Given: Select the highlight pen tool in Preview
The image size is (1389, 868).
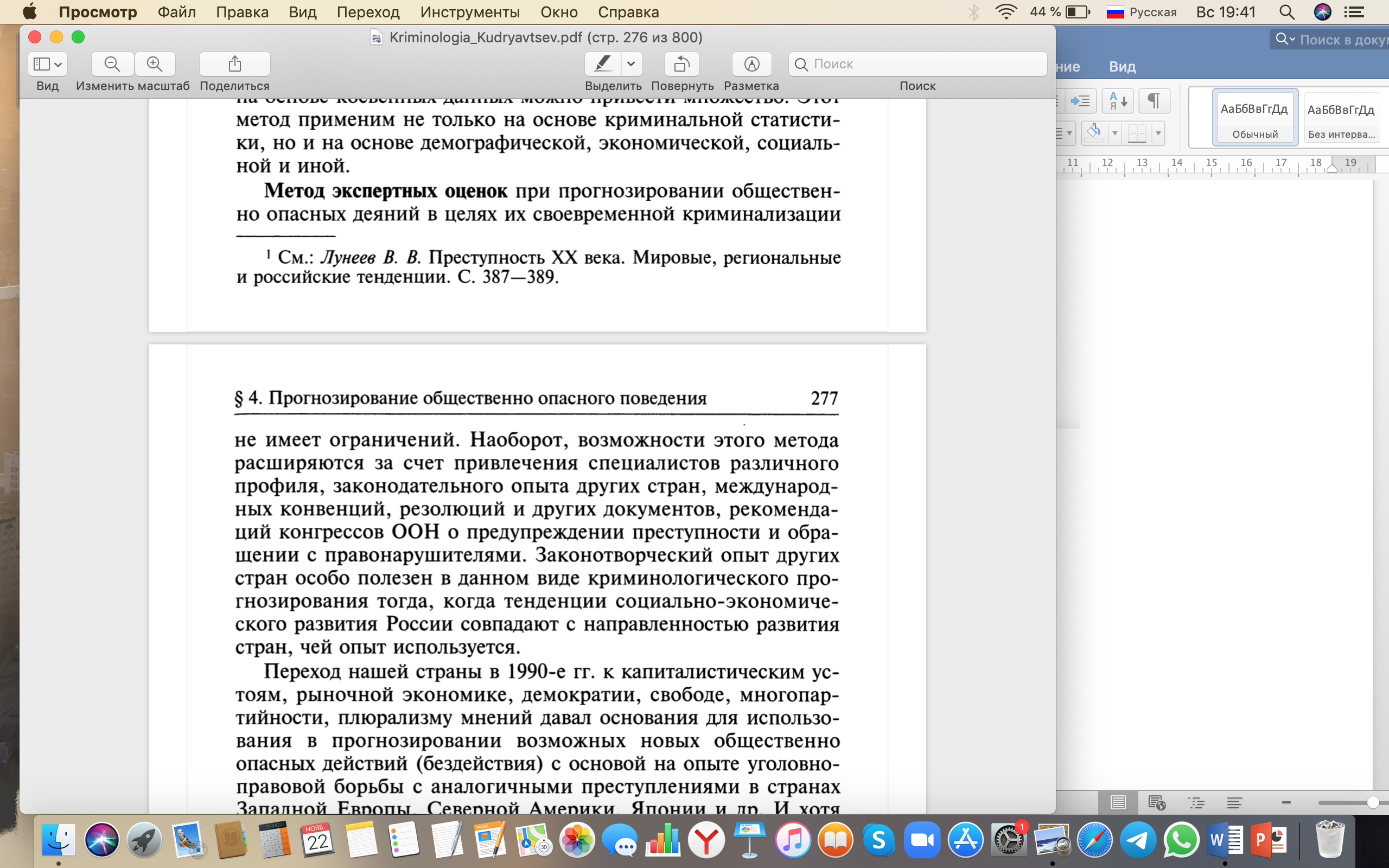Looking at the screenshot, I should click(603, 63).
